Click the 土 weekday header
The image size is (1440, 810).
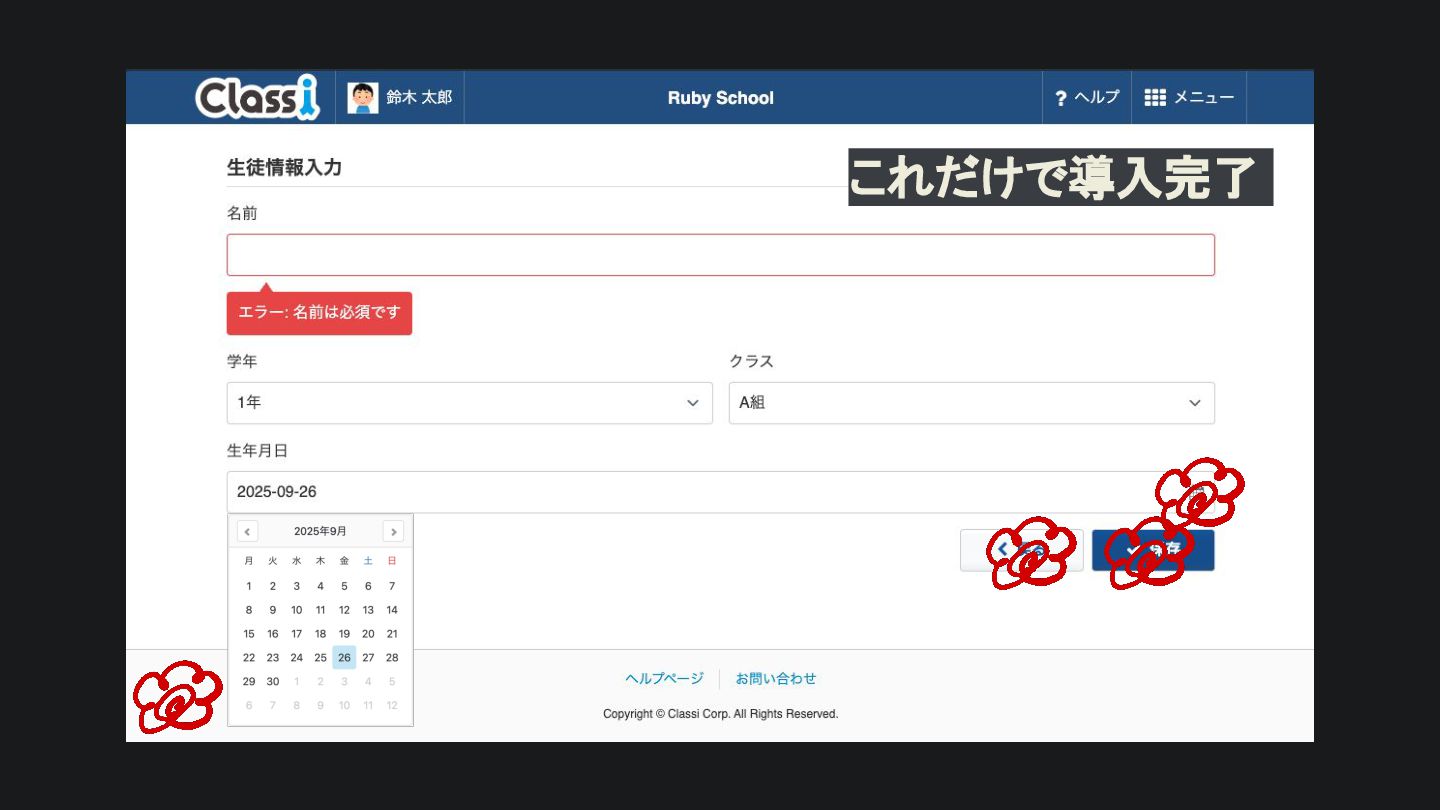point(368,561)
